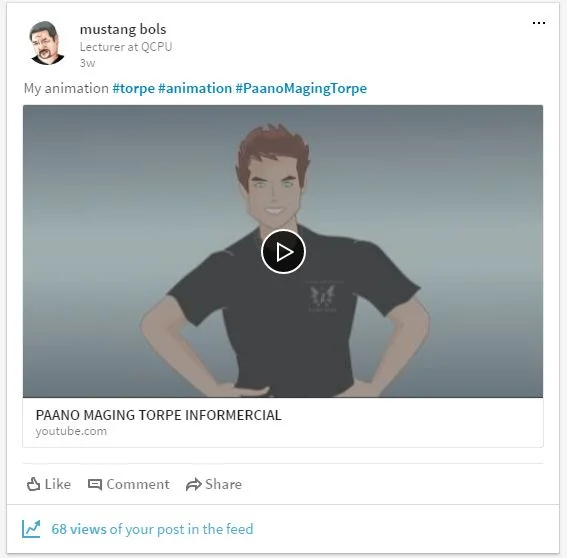Click the animated character video thumbnail
The height and width of the screenshot is (558, 567).
point(283,251)
